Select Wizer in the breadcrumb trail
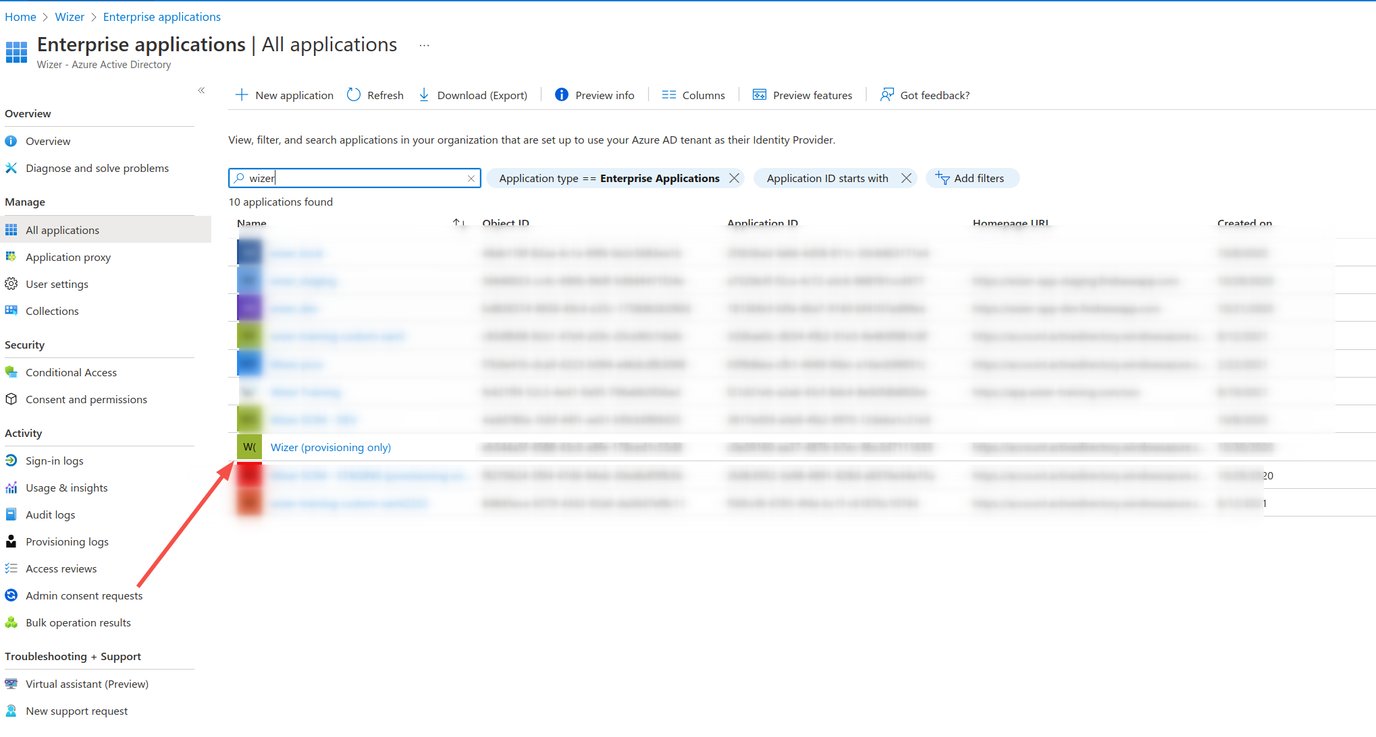The image size is (1376, 737). [69, 16]
